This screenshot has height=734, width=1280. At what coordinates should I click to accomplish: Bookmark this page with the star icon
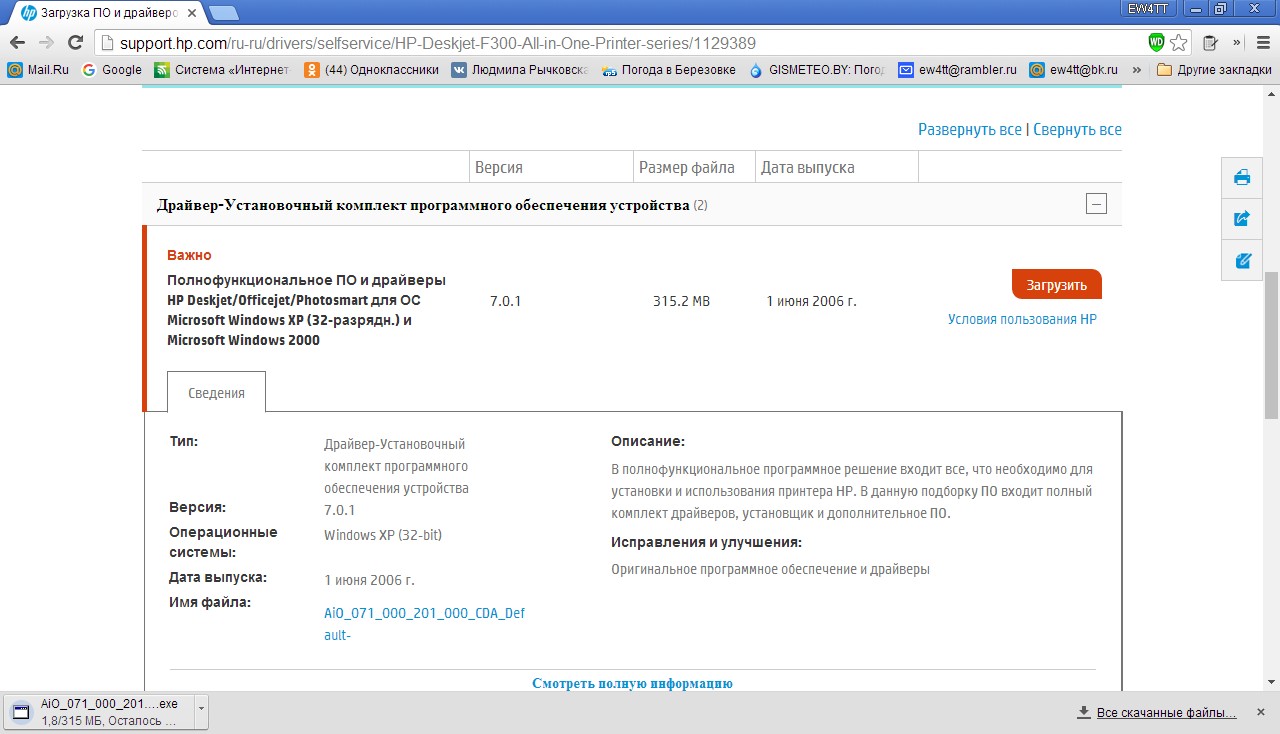click(x=1180, y=43)
